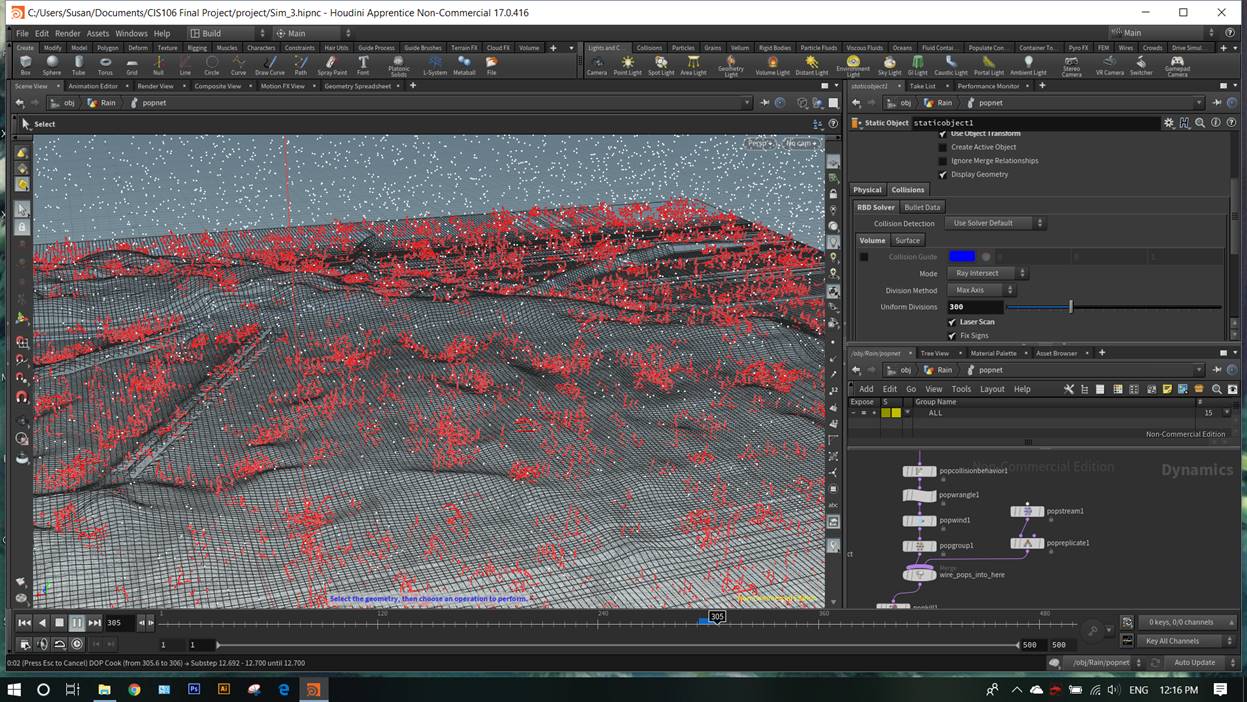Viewport: 1247px width, 702px height.
Task: Select the Draw Curve tool
Action: click(270, 65)
